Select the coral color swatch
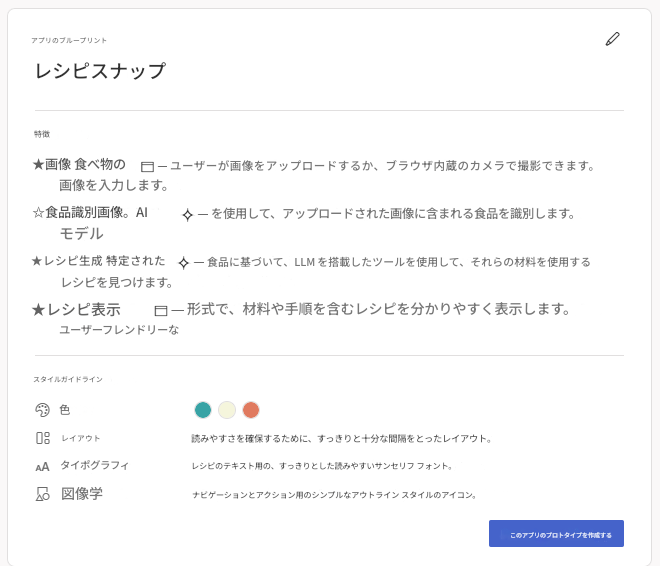The image size is (660, 566). pos(251,410)
